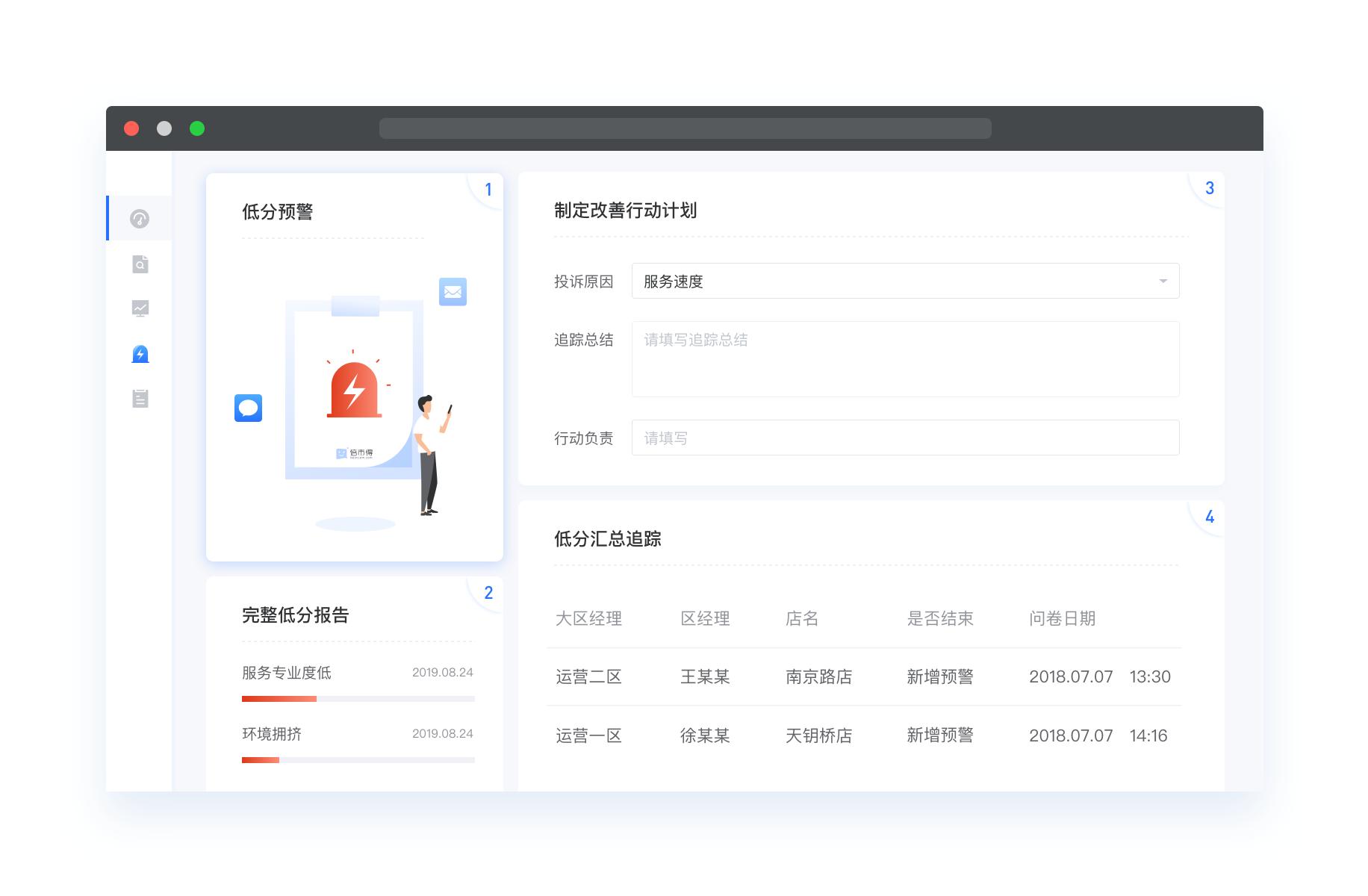Click numbered badge 3 on 制定改善行动计划 panel
The image size is (1368, 896).
[x=1210, y=188]
